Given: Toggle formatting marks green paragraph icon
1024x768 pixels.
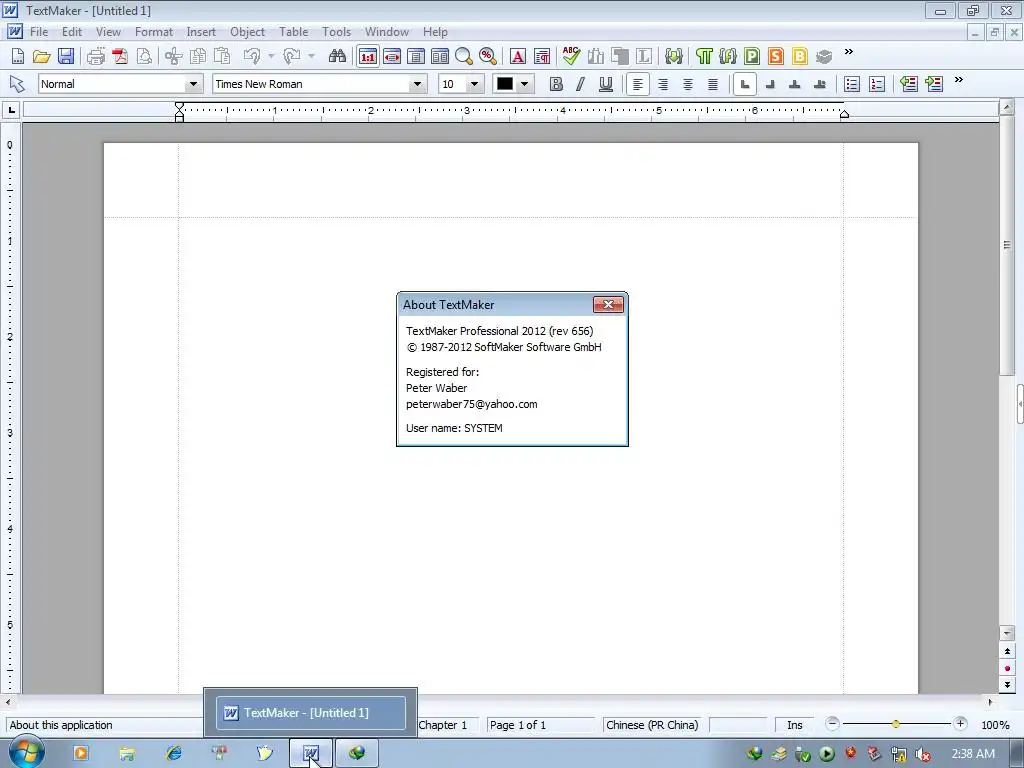Looking at the screenshot, I should click(x=704, y=56).
